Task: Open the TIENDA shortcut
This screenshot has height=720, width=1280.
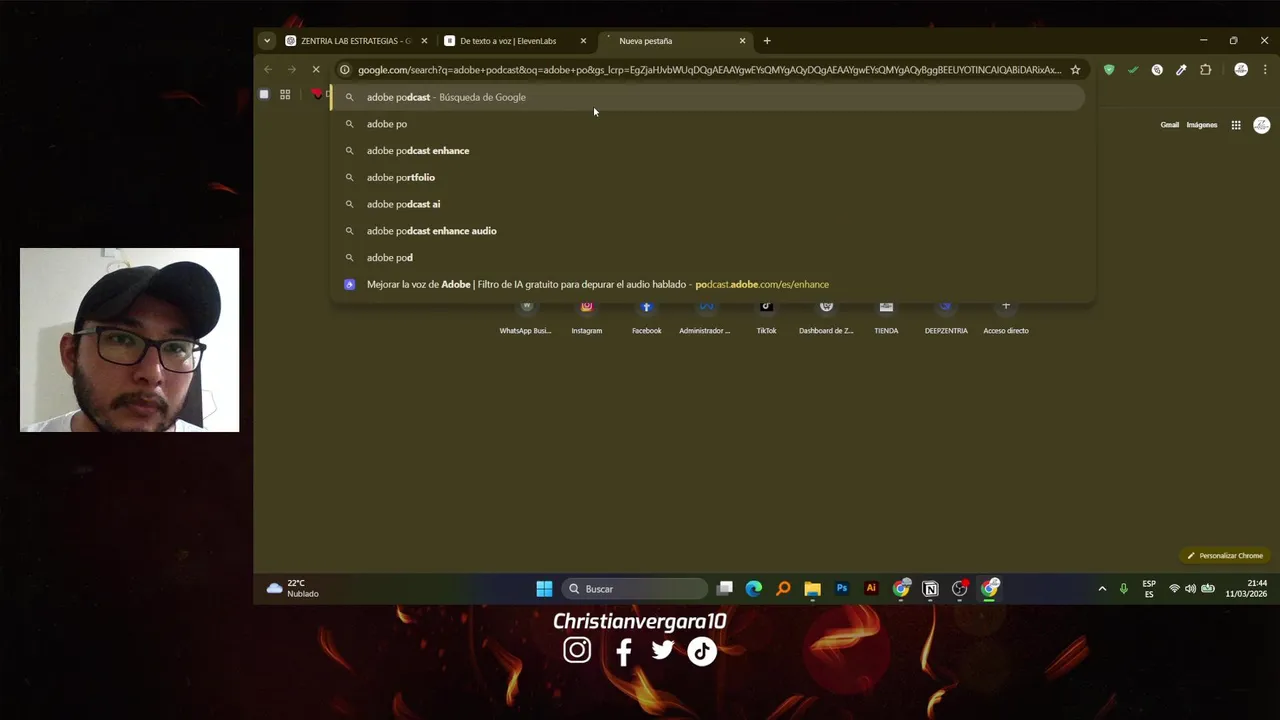Action: point(886,318)
